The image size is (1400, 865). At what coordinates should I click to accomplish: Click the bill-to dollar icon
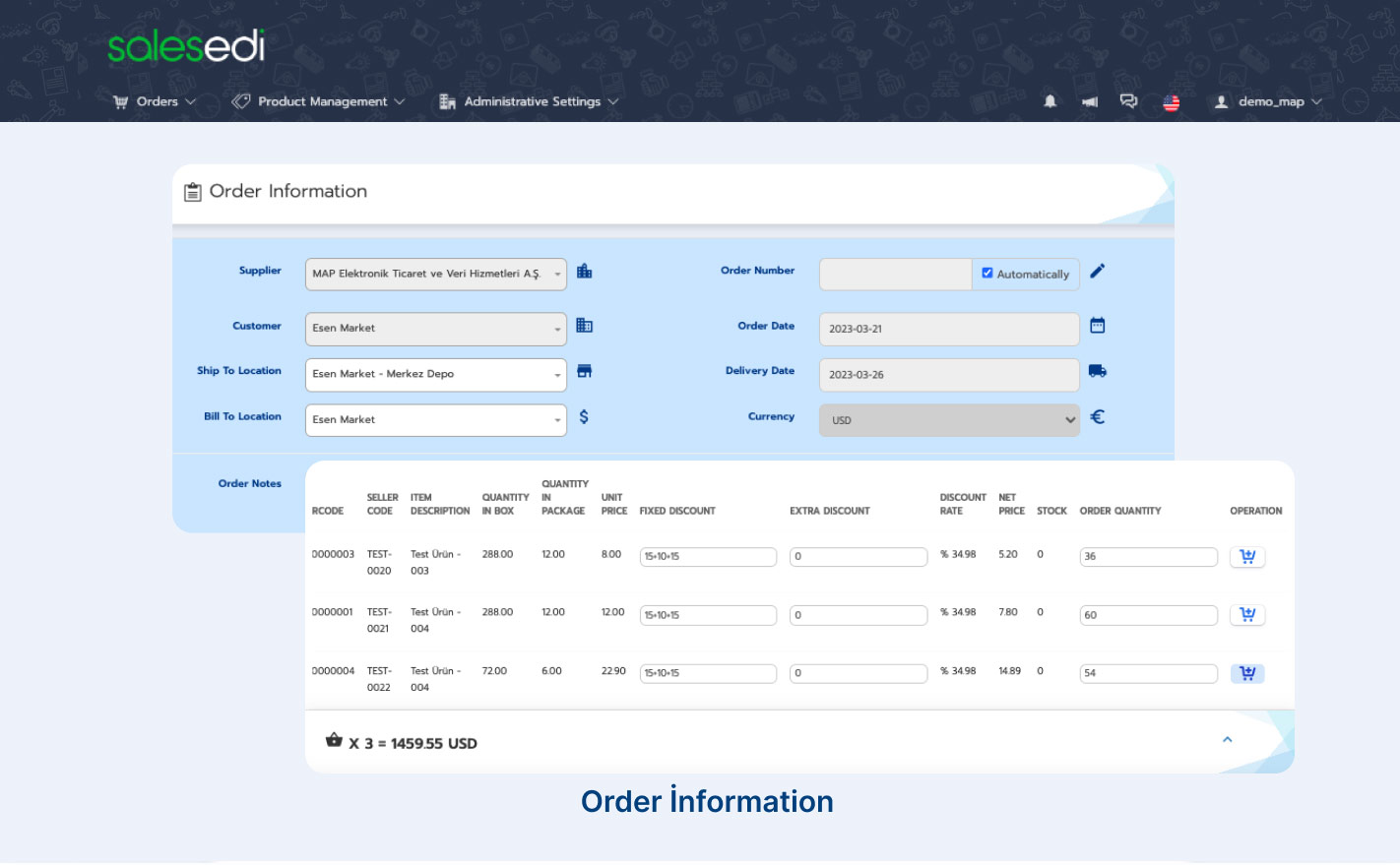point(584,417)
